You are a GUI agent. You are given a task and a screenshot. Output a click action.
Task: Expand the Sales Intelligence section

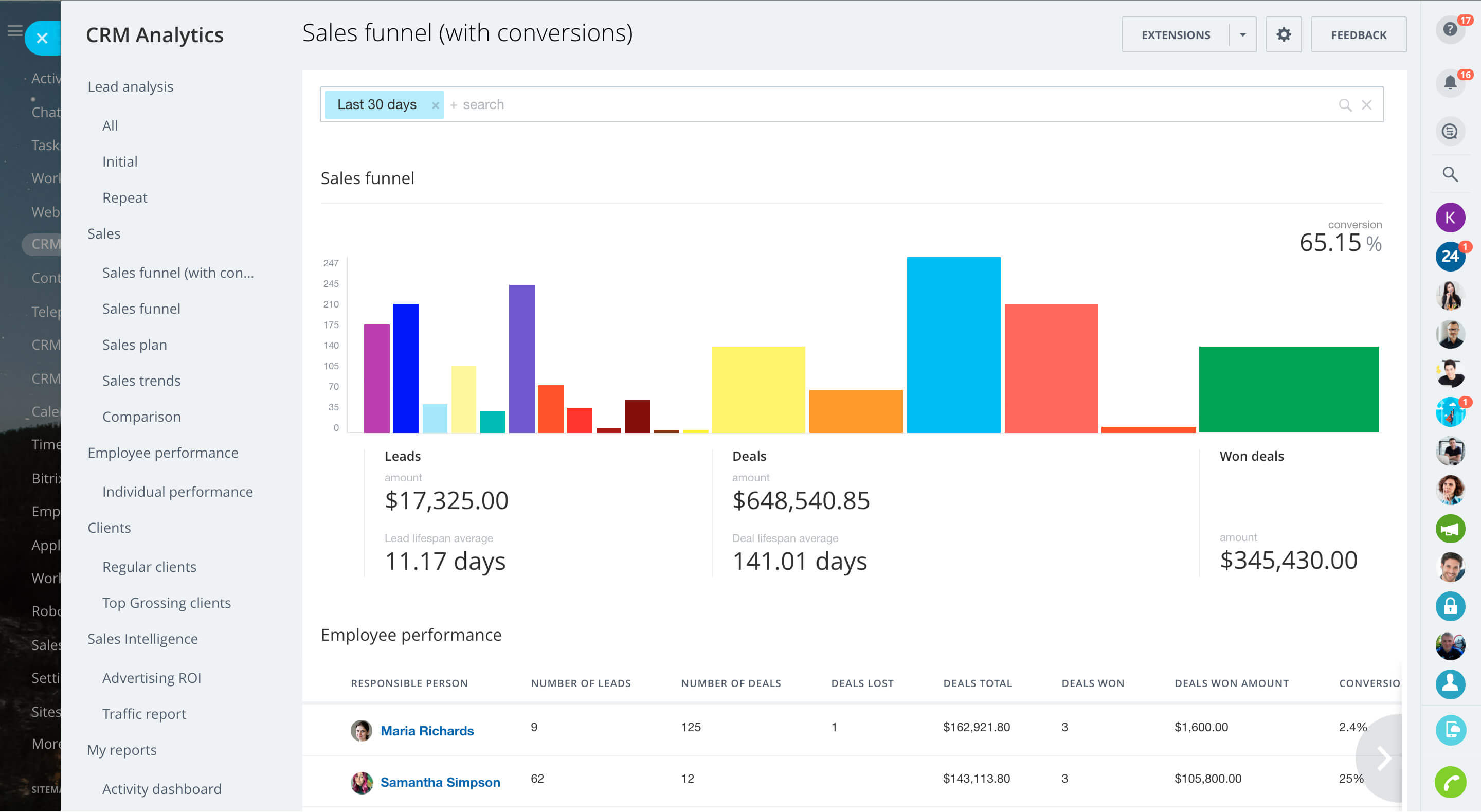tap(142, 638)
